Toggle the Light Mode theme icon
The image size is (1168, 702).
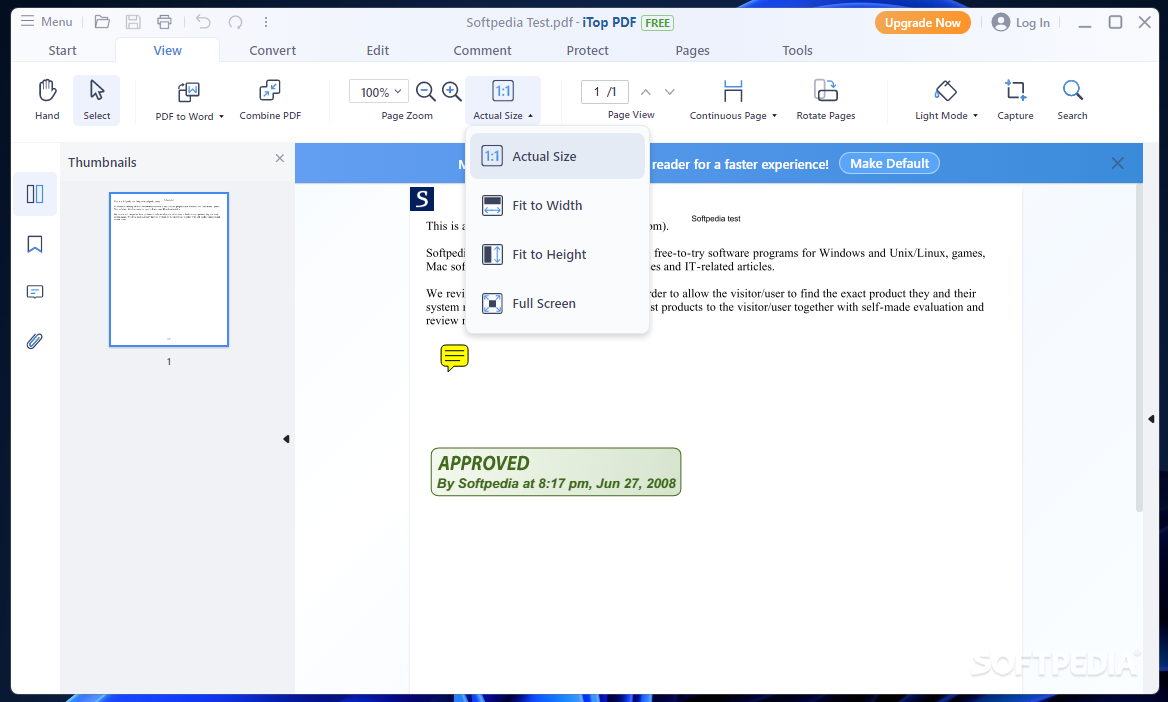pyautogui.click(x=945, y=91)
